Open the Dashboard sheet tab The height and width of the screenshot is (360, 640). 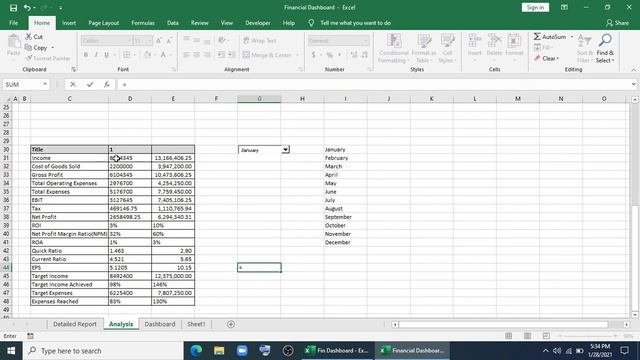point(160,324)
